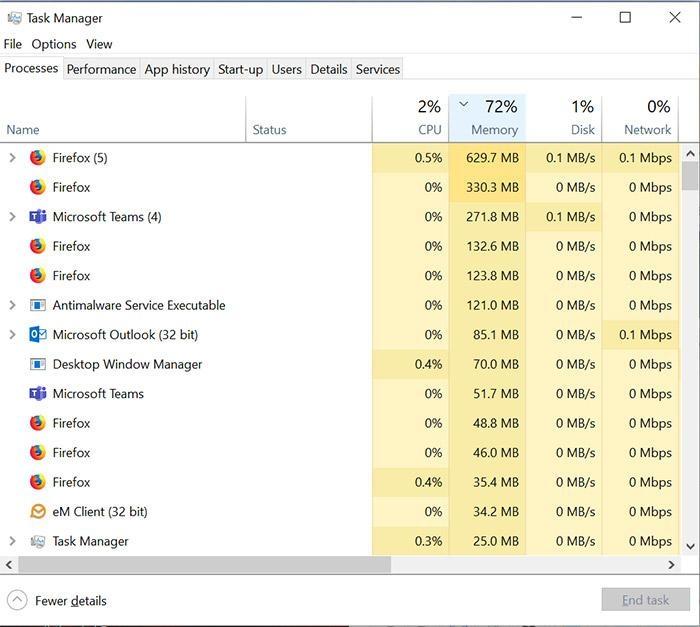The image size is (700, 627).
Task: Select the eM Client (32 bit) name
Action: pyautogui.click(x=100, y=512)
